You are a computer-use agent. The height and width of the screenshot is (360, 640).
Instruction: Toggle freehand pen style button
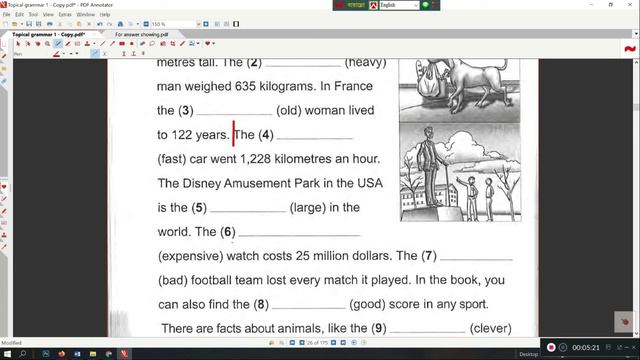(x=95, y=53)
